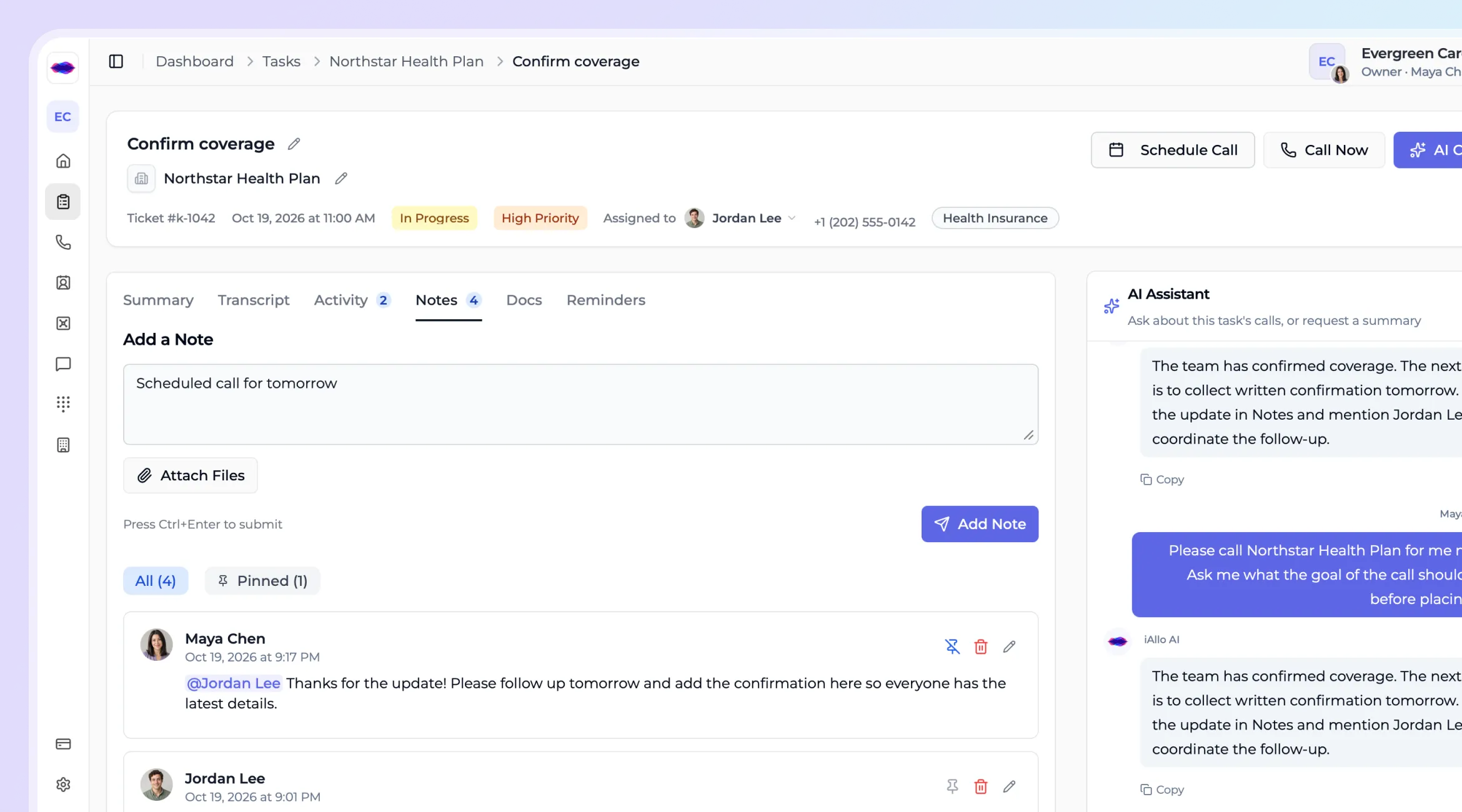Open the Calls phone icon in sidebar
The image size is (1462, 812).
point(63,242)
